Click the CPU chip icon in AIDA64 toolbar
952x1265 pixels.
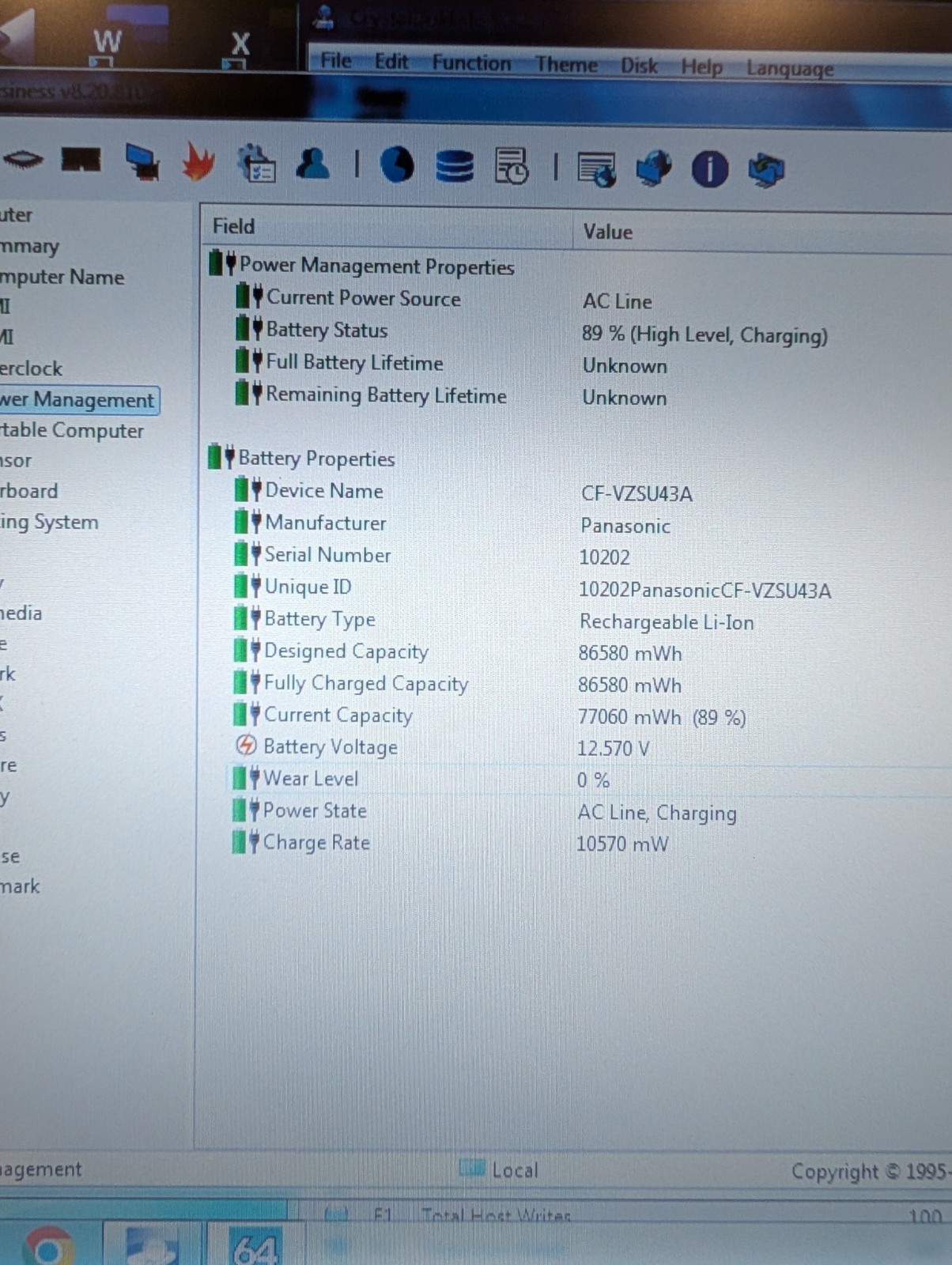pos(23,160)
